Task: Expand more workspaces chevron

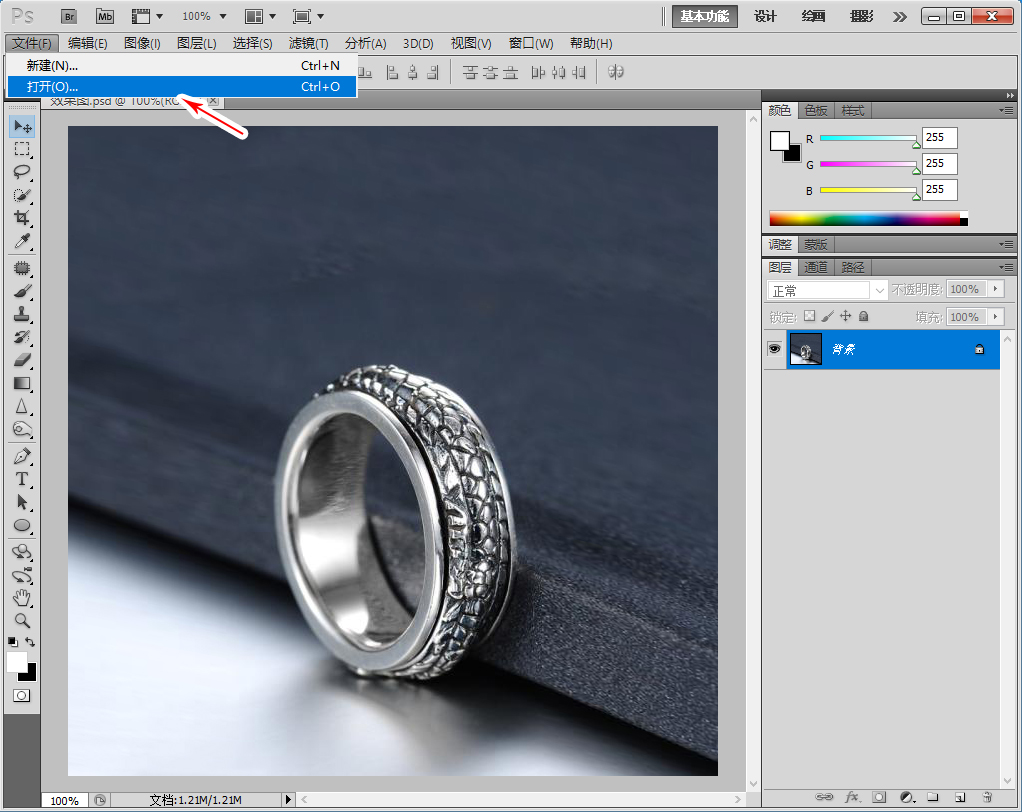Action: pos(900,17)
